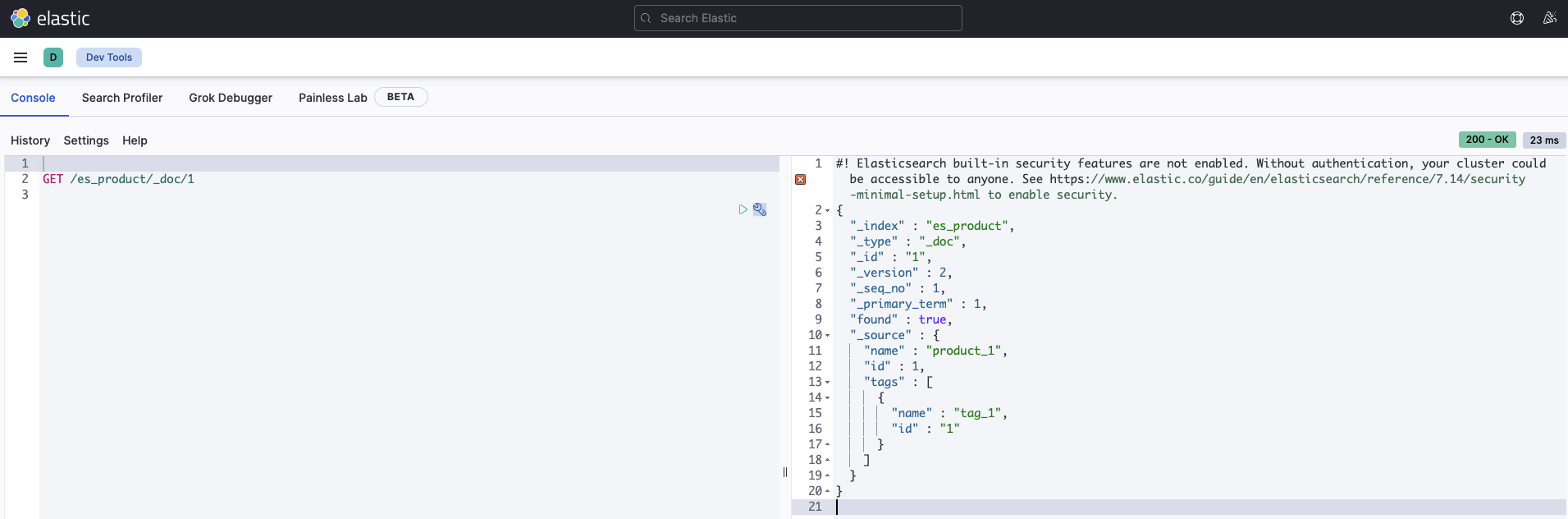
Task: Click the red warning marker in output gutter
Action: coord(800,179)
